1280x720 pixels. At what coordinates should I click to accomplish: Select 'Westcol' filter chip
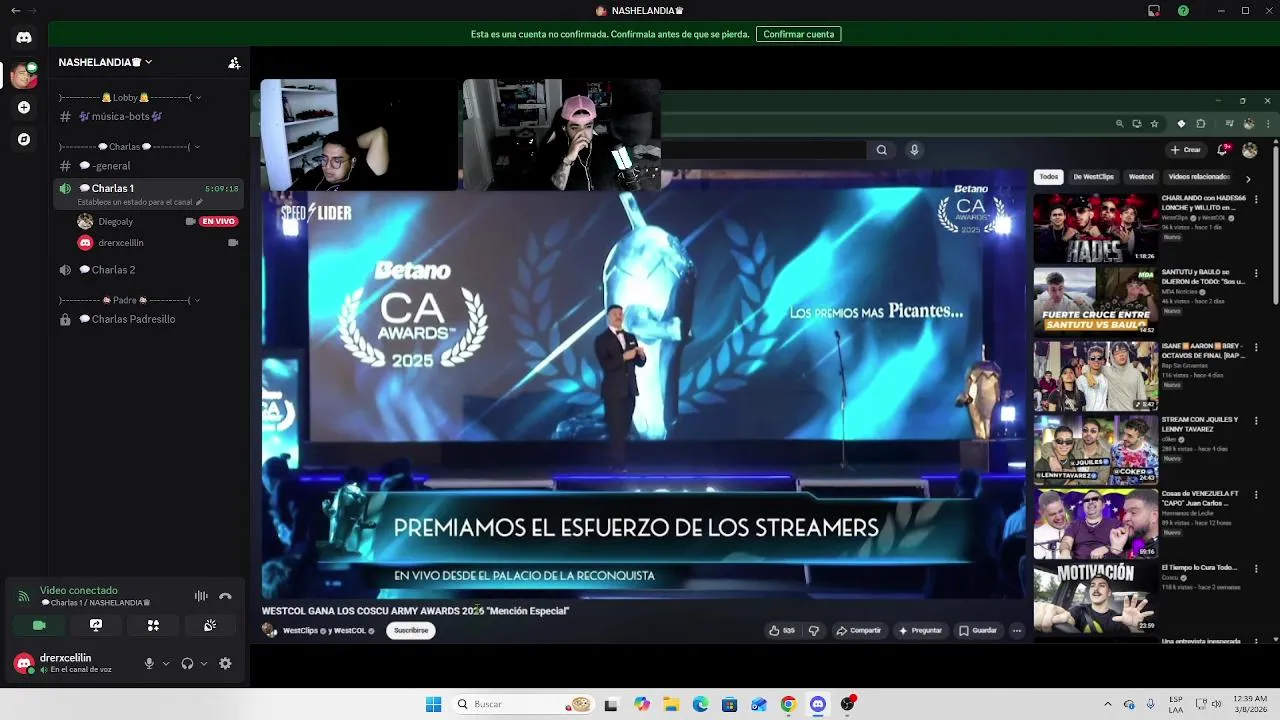1141,177
